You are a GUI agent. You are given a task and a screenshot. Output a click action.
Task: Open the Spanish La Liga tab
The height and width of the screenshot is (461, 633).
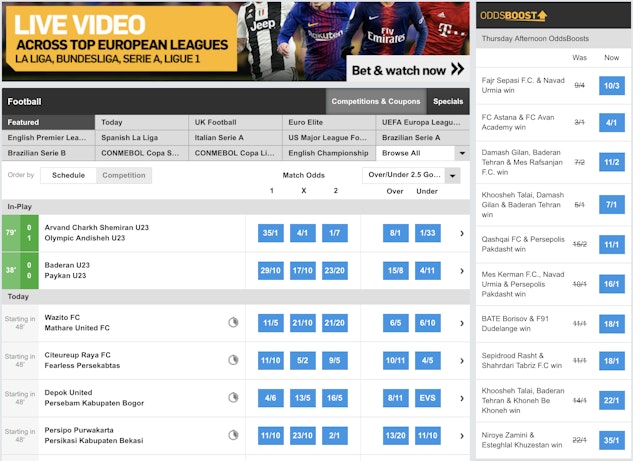(141, 138)
